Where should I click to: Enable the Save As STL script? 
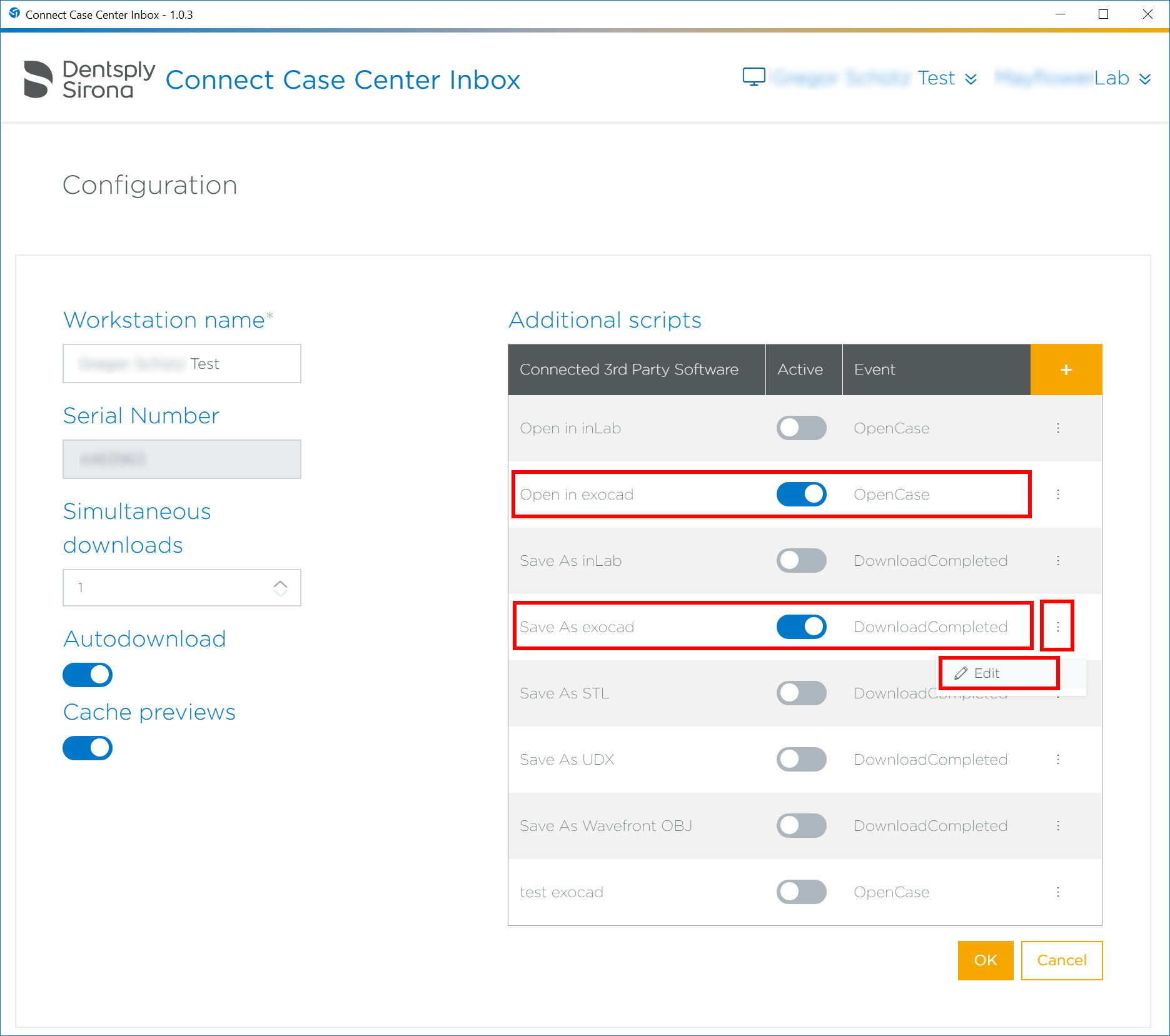point(801,693)
